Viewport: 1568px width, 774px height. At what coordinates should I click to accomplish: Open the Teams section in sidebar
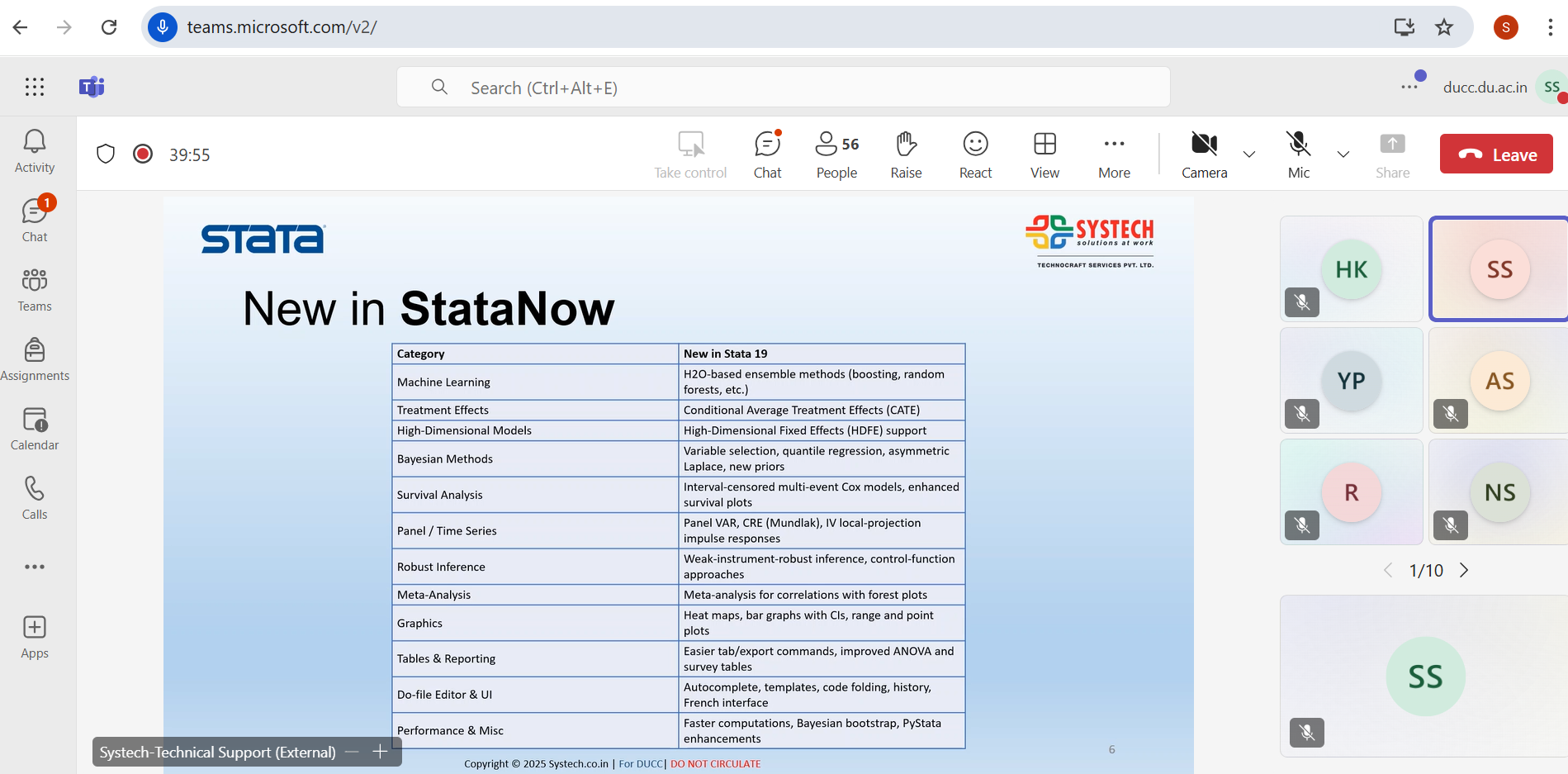[x=34, y=290]
